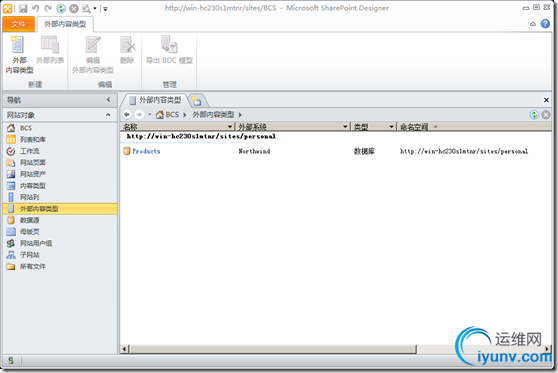Select the 外部内容类型 ribbon tab

(x=65, y=24)
